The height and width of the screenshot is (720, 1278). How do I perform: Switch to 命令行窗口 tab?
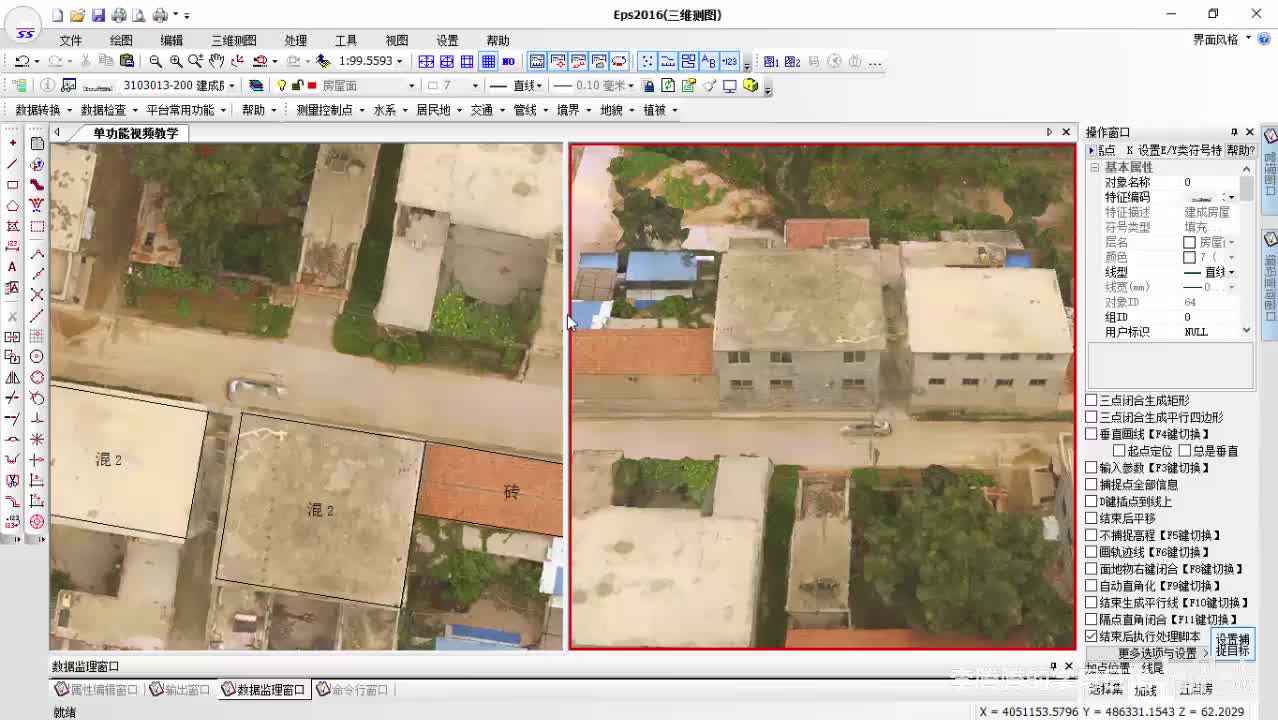353,690
